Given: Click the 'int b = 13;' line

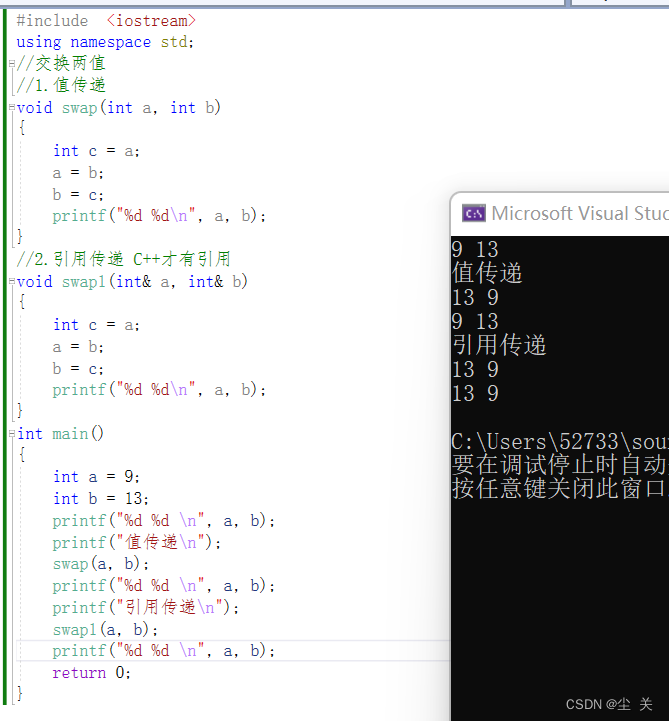Looking at the screenshot, I should coord(101,499).
